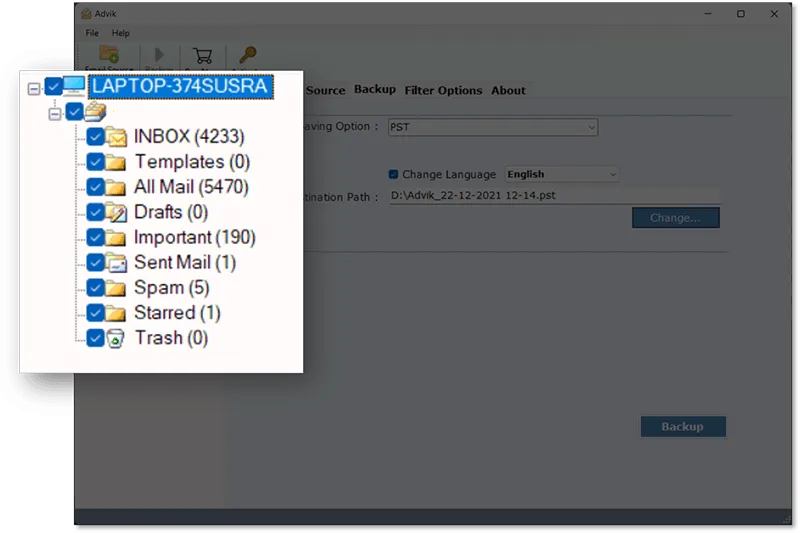Open the Buy Now cart icon
Screen dimensions: 800x533
coord(203,55)
